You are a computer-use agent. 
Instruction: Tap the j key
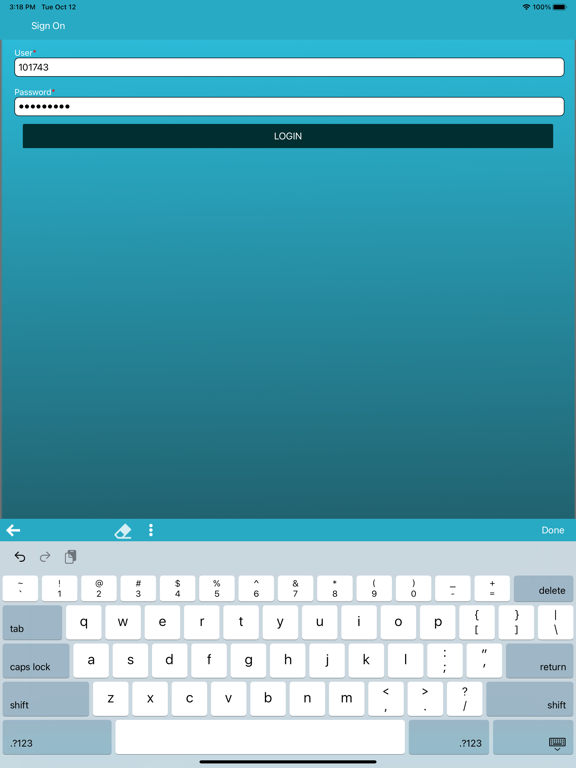pos(327,661)
